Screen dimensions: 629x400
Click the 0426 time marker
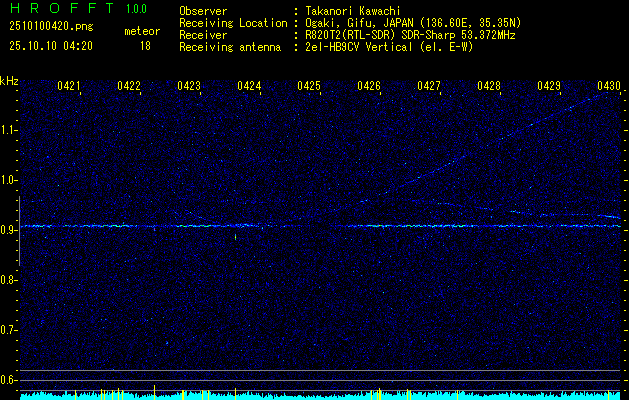coord(369,86)
